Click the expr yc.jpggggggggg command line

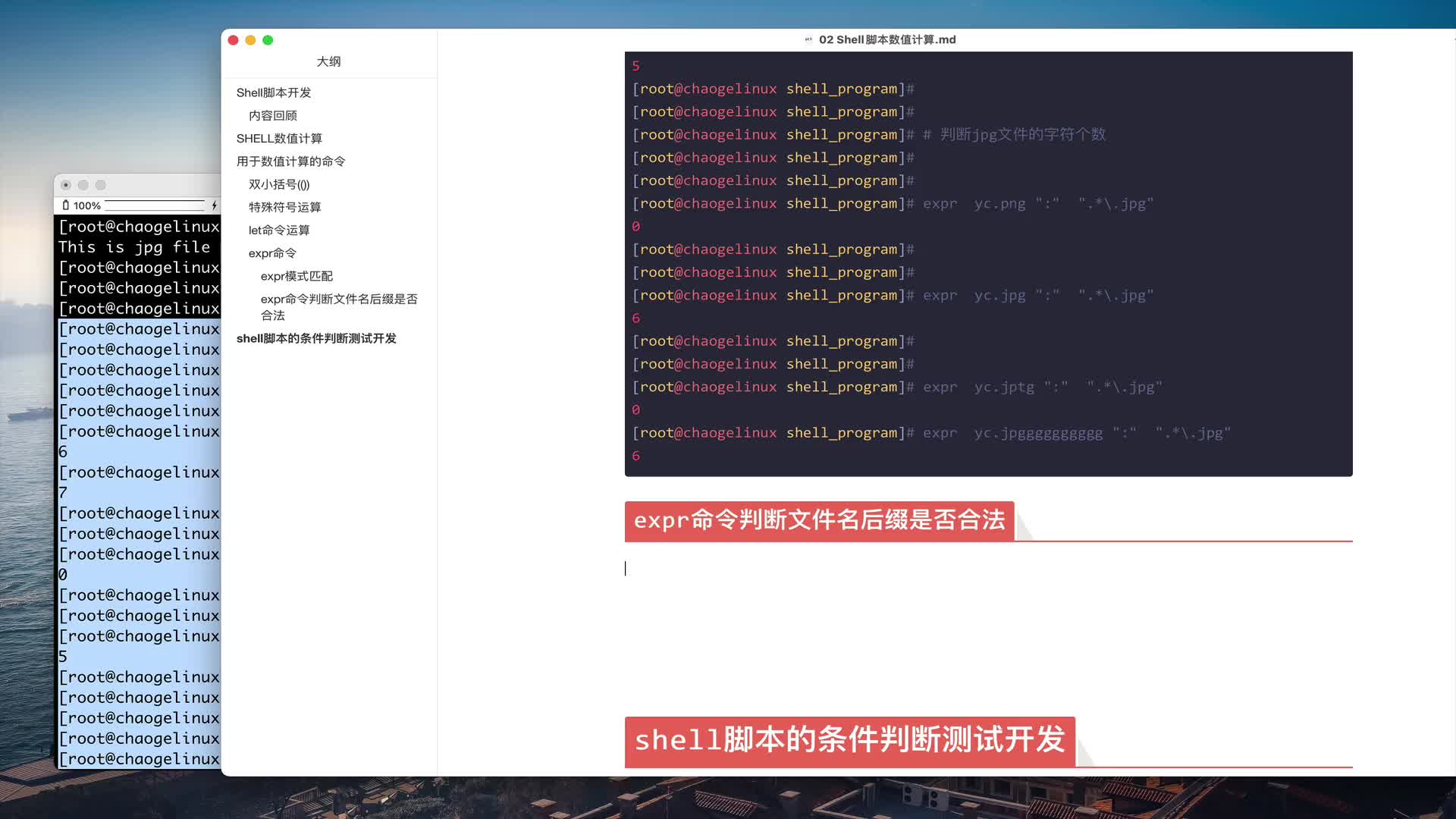932,432
